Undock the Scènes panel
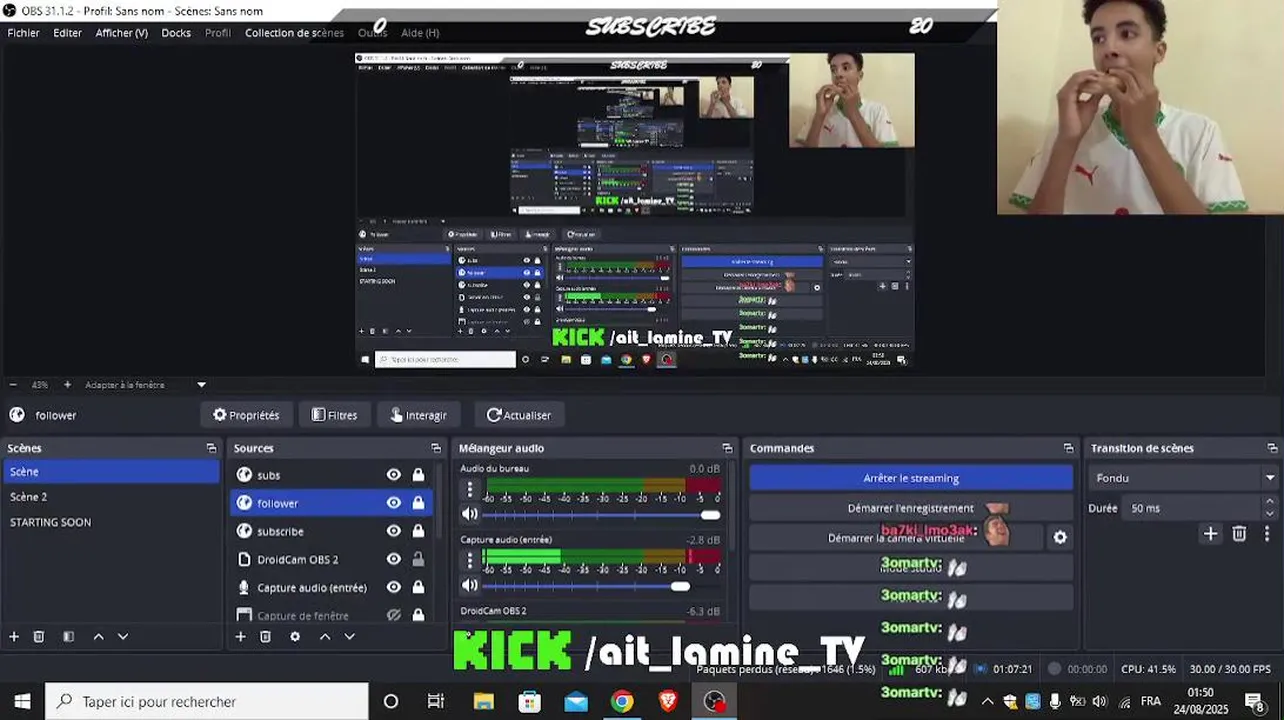Image resolution: width=1284 pixels, height=720 pixels. [x=211, y=448]
